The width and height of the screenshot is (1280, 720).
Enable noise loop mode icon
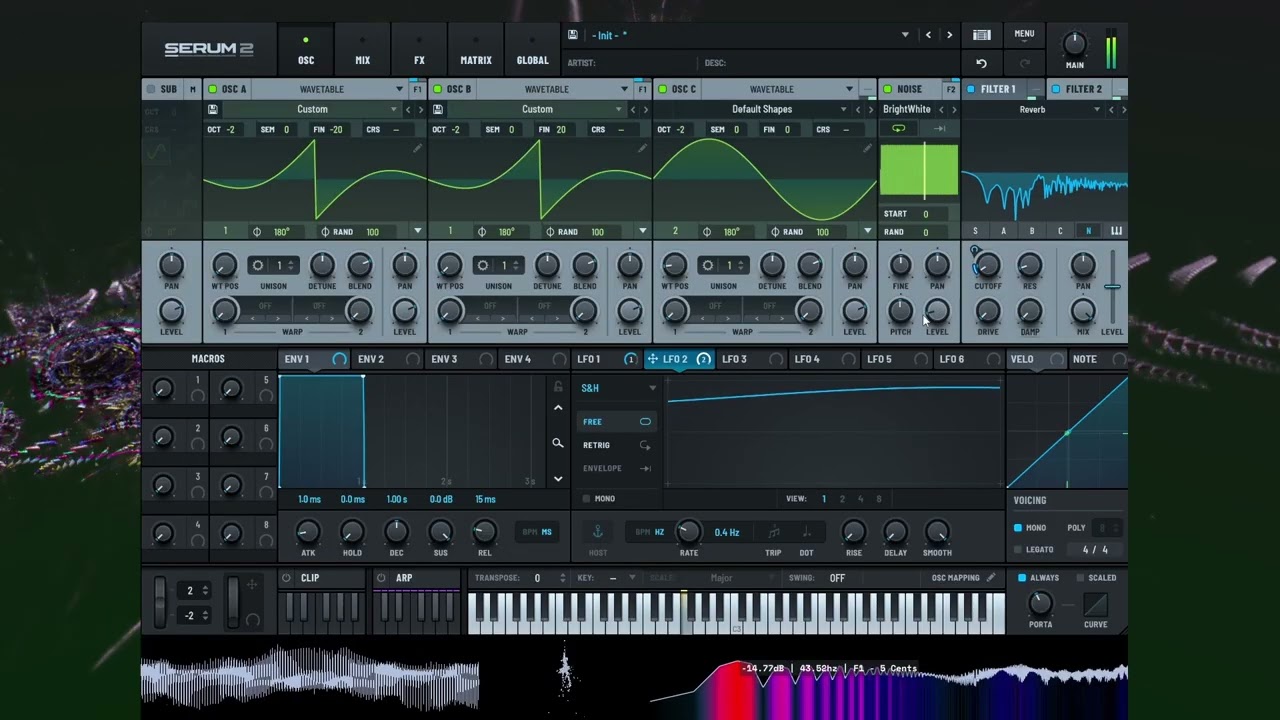[898, 128]
